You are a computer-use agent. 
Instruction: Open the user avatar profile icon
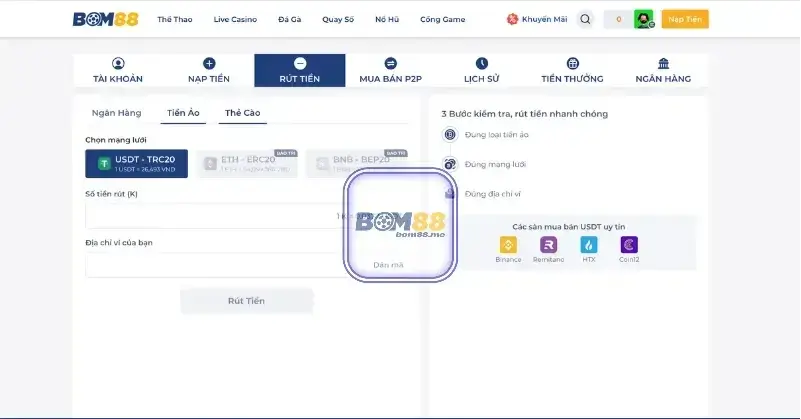pyautogui.click(x=643, y=19)
